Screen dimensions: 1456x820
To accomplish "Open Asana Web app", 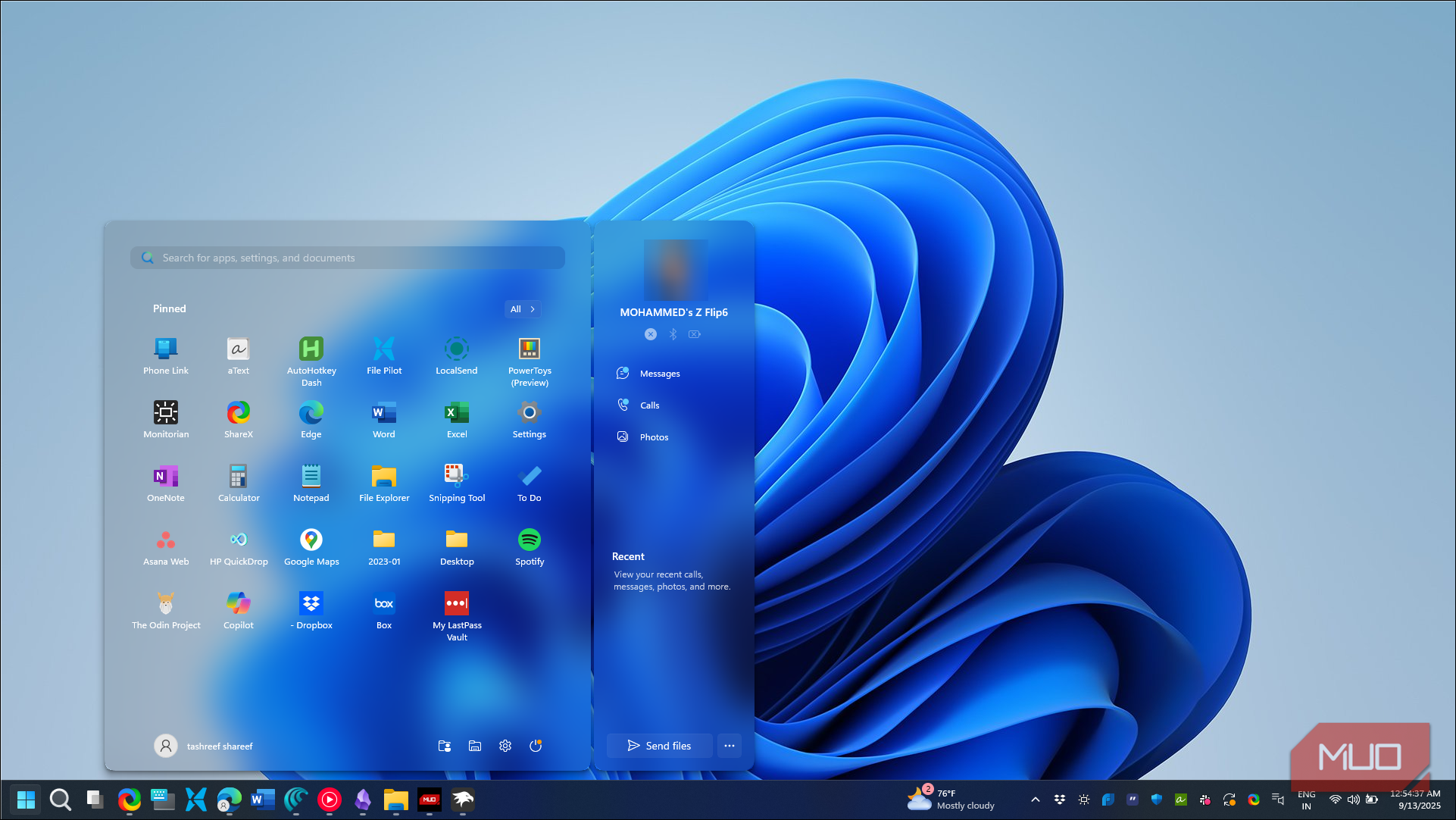I will 166,547.
